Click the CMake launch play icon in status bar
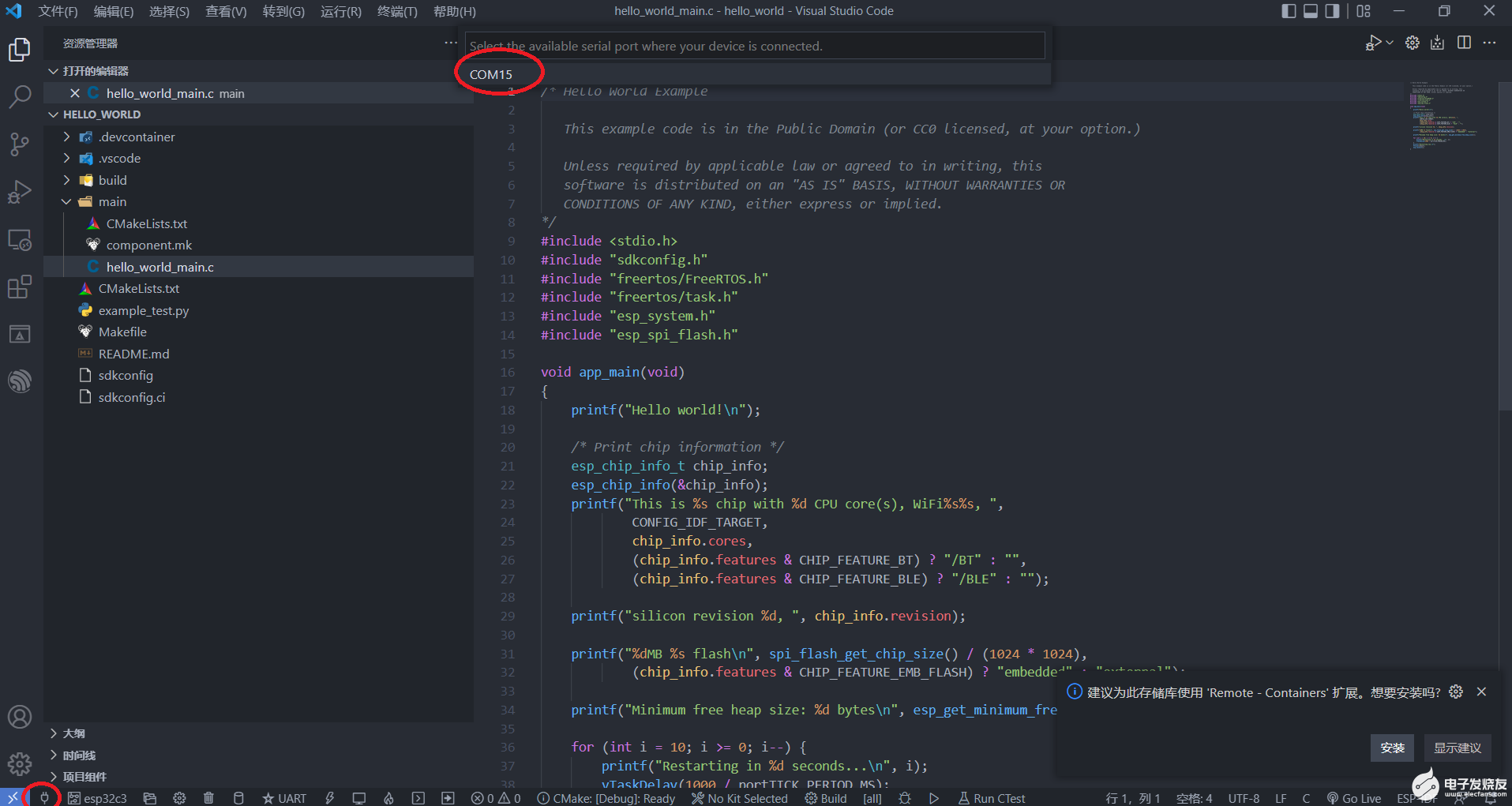Image resolution: width=1512 pixels, height=806 pixels. pyautogui.click(x=934, y=798)
